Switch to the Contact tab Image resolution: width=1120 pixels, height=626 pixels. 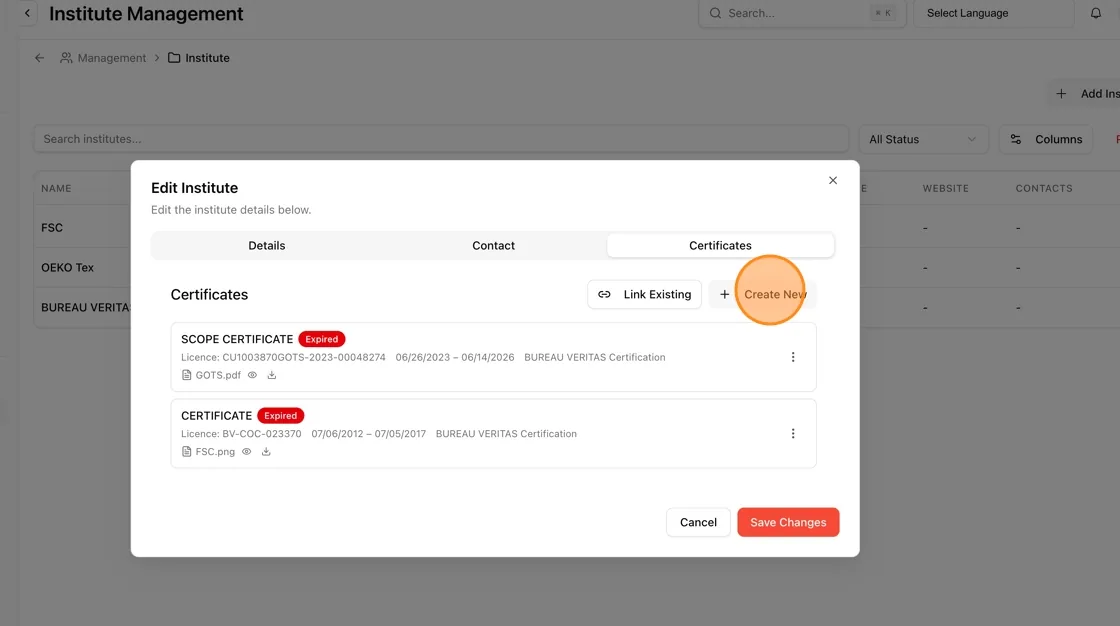493,245
